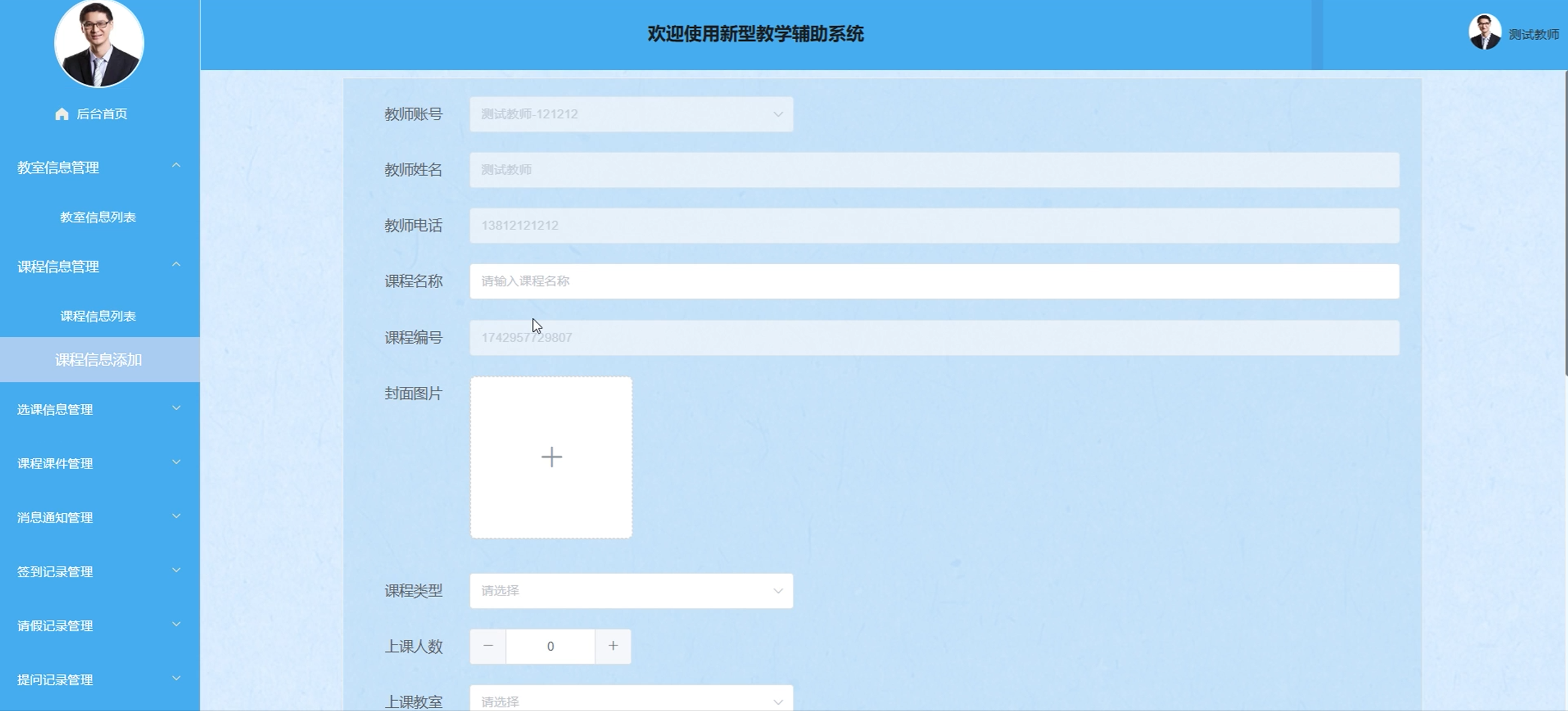
Task: Expand the 选课信息管理 section
Action: coord(98,409)
